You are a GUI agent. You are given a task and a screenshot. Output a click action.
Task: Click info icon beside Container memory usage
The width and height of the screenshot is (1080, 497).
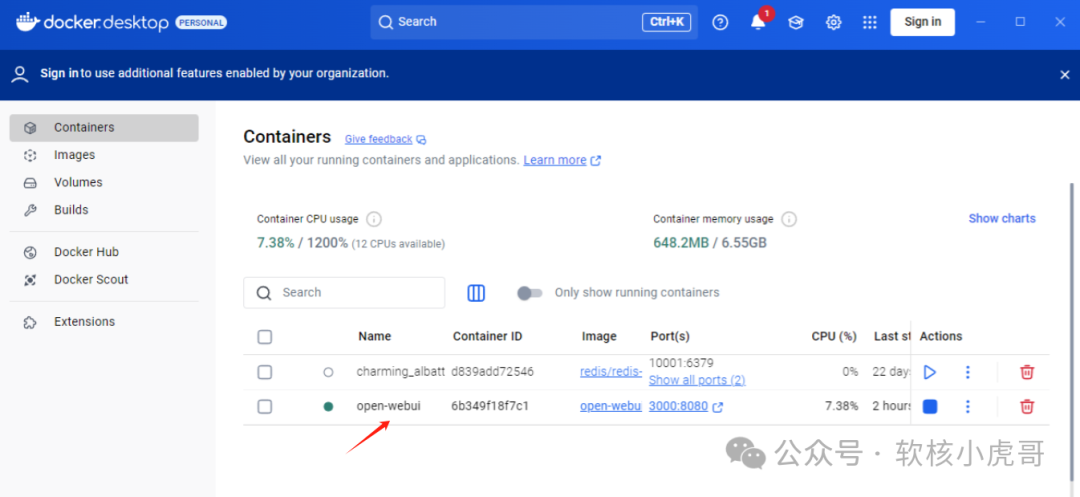[x=789, y=220]
